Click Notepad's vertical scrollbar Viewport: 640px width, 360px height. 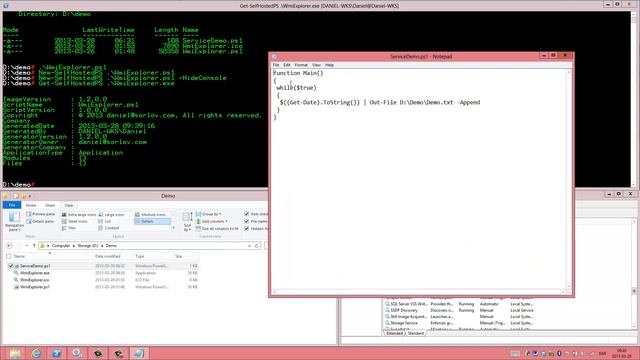pyautogui.click(x=569, y=180)
